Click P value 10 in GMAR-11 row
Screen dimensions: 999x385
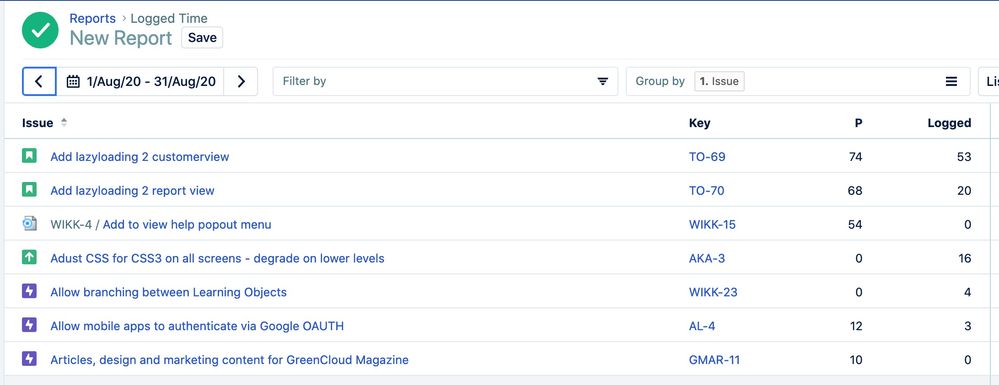point(856,360)
